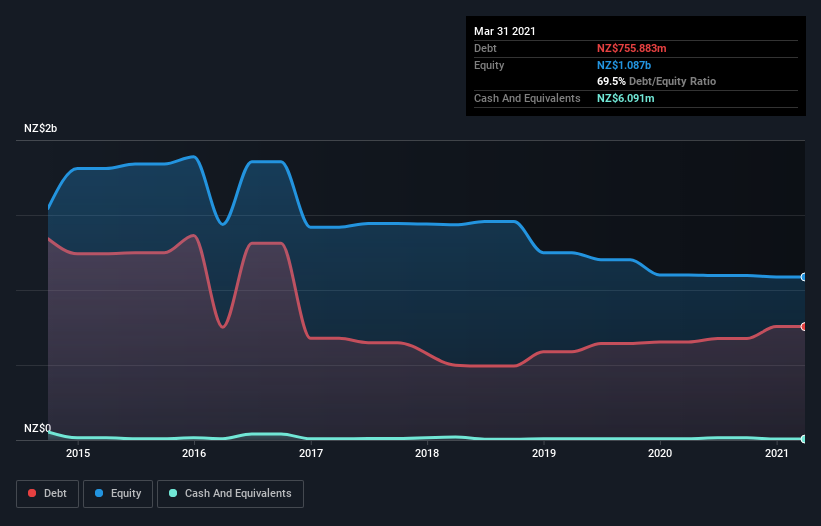Click the NZ$1.087b equity value

624,65
